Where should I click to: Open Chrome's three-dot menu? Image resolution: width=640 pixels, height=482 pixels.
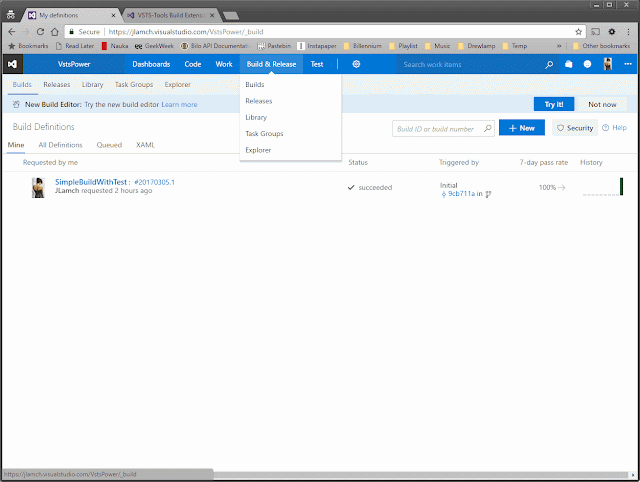(628, 32)
